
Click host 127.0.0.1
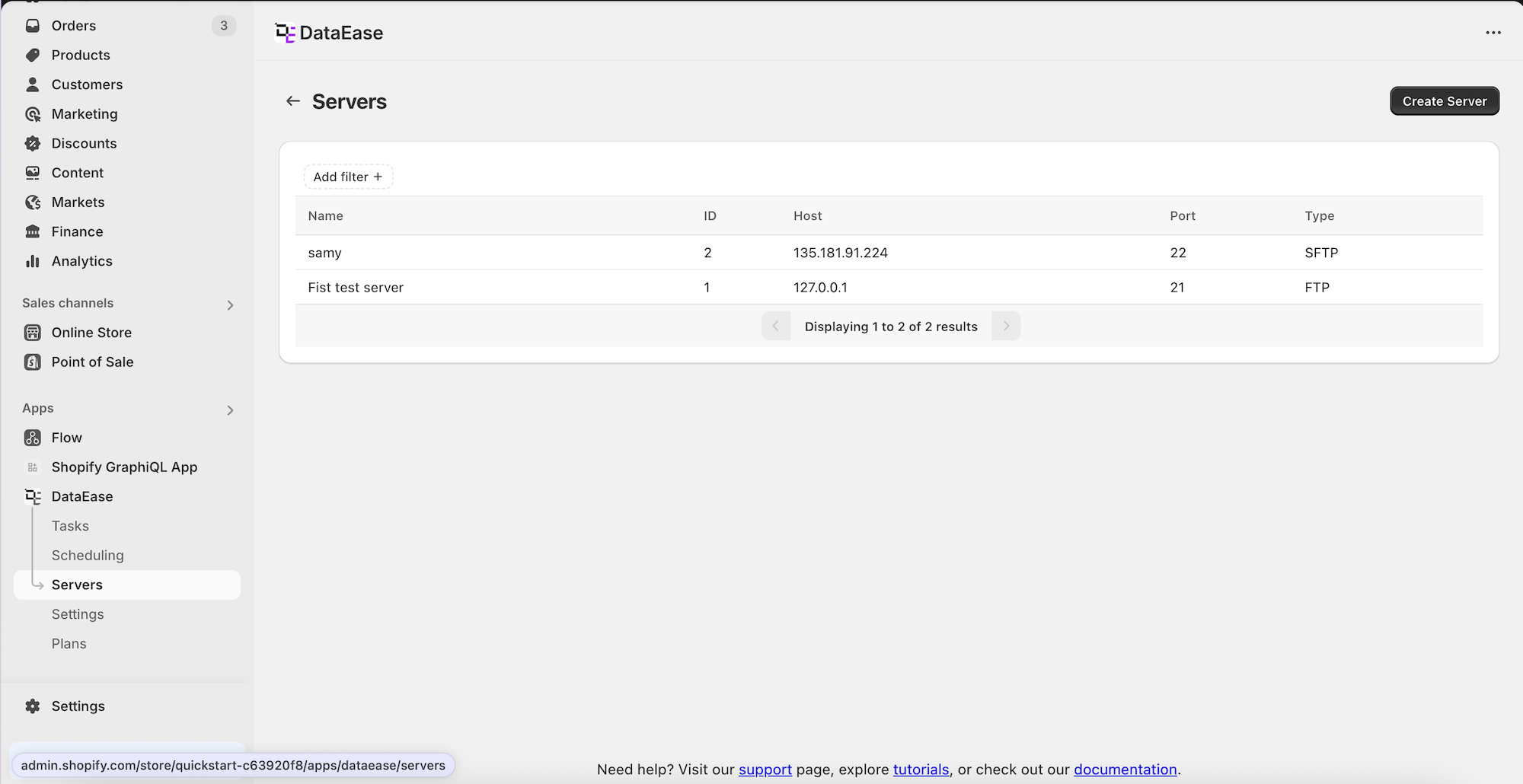click(820, 288)
